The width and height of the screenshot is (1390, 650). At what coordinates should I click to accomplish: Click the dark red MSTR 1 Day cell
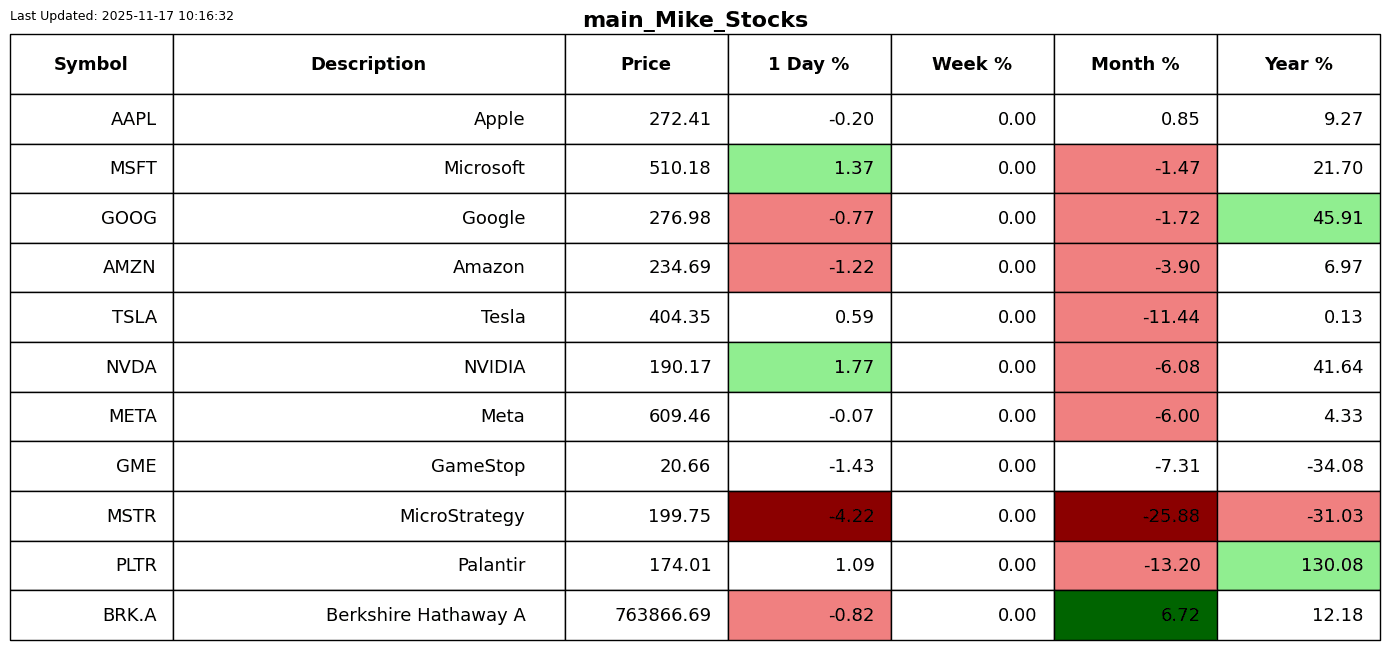tap(809, 516)
